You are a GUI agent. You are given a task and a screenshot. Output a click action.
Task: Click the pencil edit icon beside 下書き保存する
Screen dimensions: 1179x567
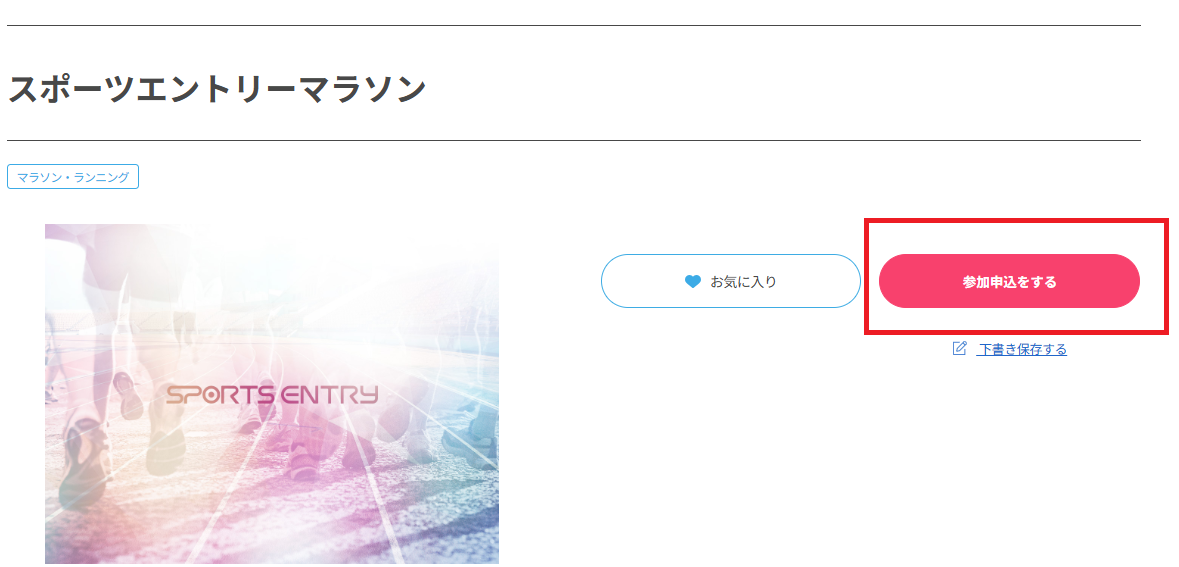click(959, 348)
